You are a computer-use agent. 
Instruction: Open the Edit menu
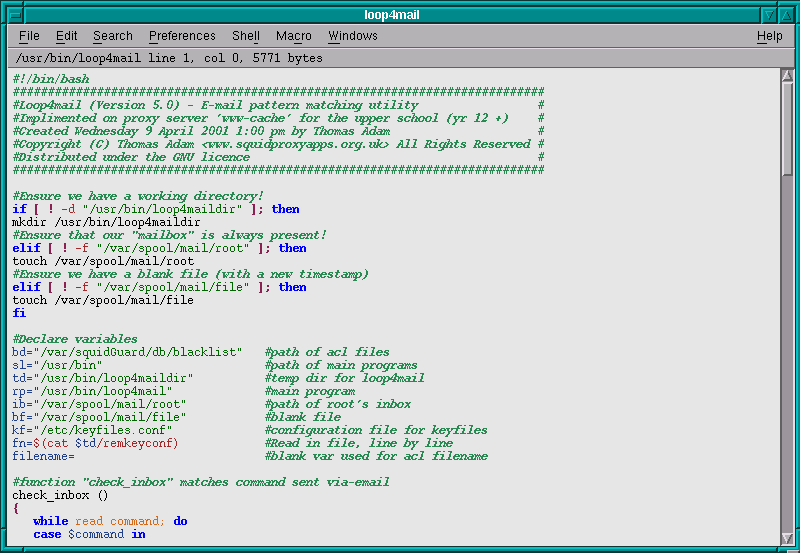tap(67, 36)
